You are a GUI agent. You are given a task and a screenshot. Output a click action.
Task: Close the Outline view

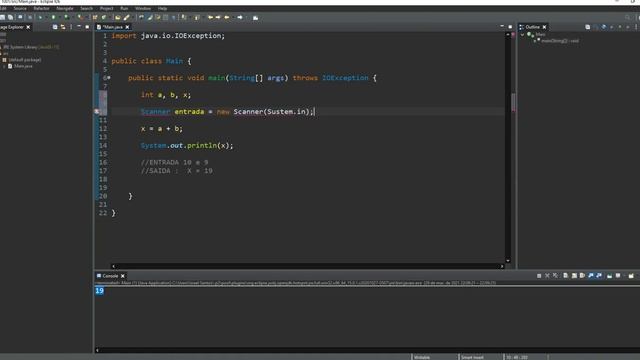pyautogui.click(x=544, y=27)
